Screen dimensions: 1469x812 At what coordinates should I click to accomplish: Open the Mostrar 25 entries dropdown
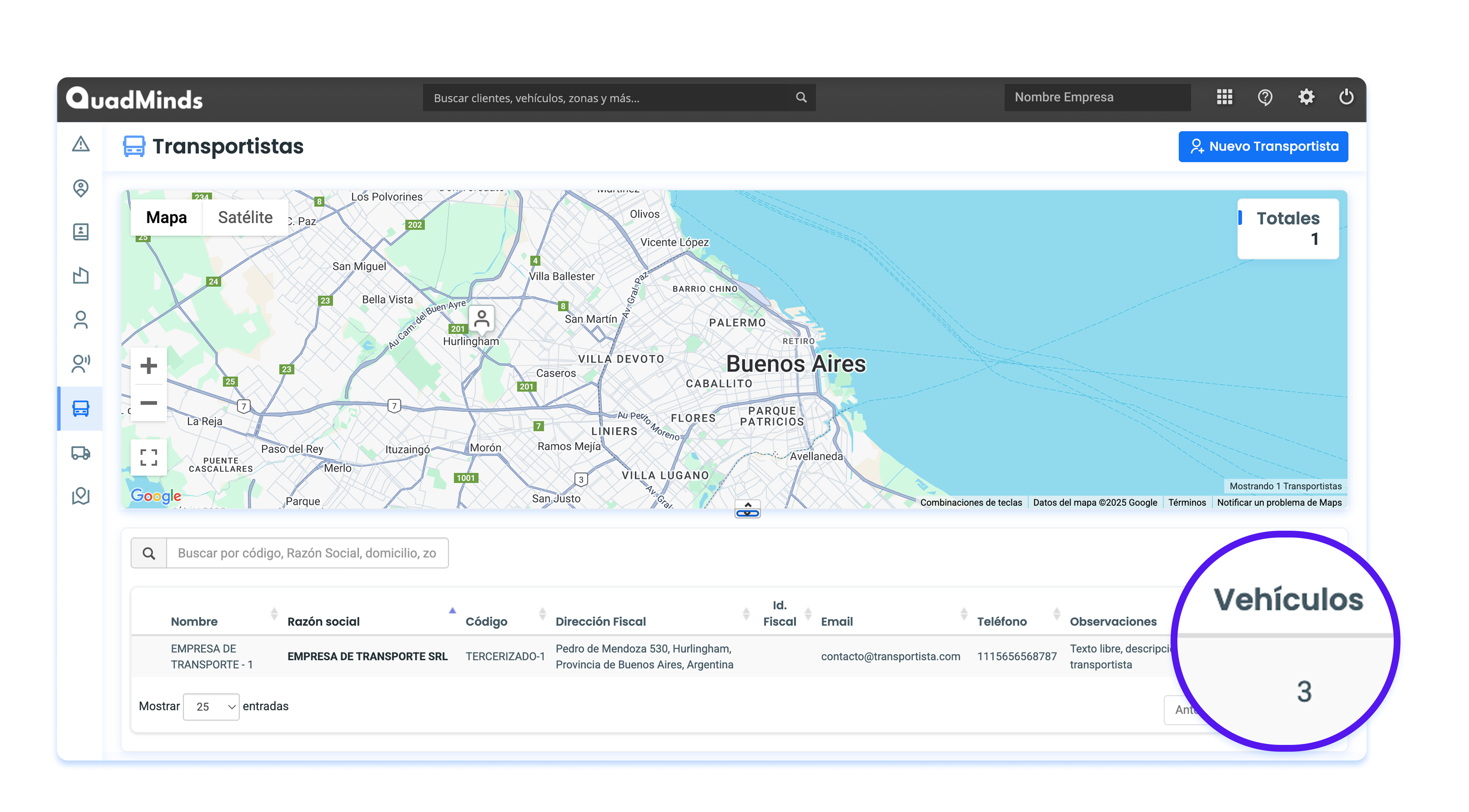[x=211, y=707]
